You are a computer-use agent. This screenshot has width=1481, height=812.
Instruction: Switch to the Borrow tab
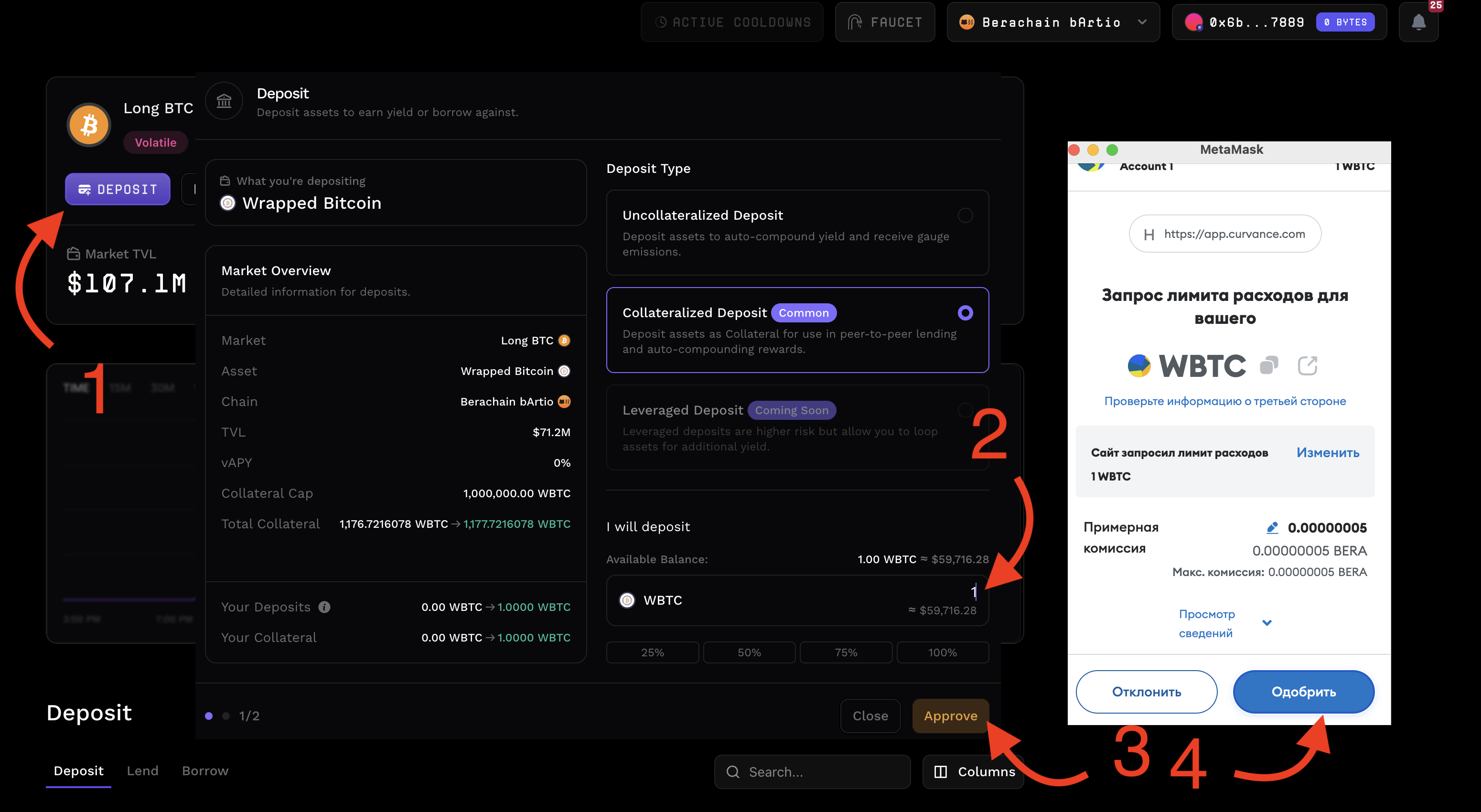204,770
